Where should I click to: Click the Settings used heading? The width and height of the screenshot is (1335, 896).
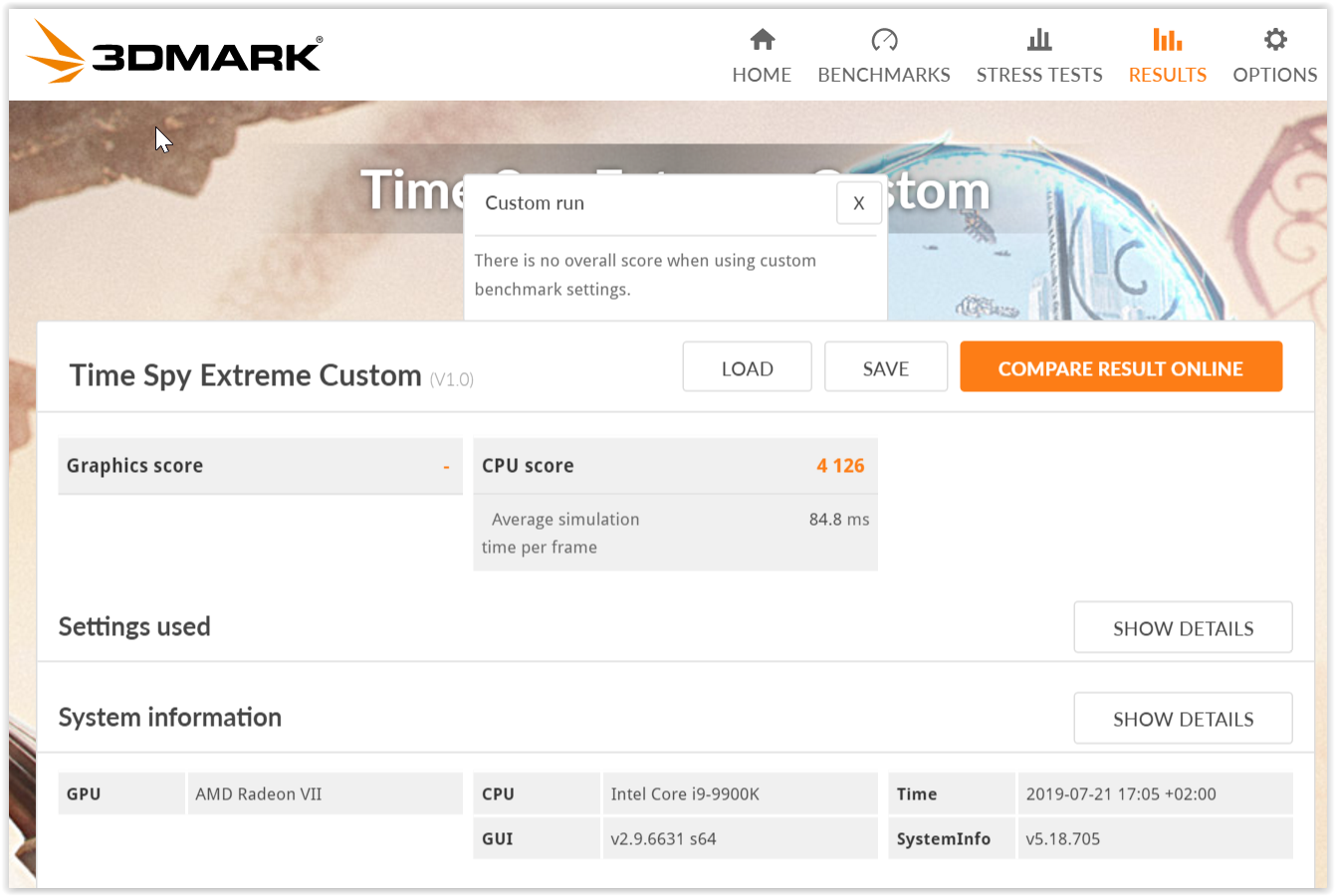click(134, 626)
